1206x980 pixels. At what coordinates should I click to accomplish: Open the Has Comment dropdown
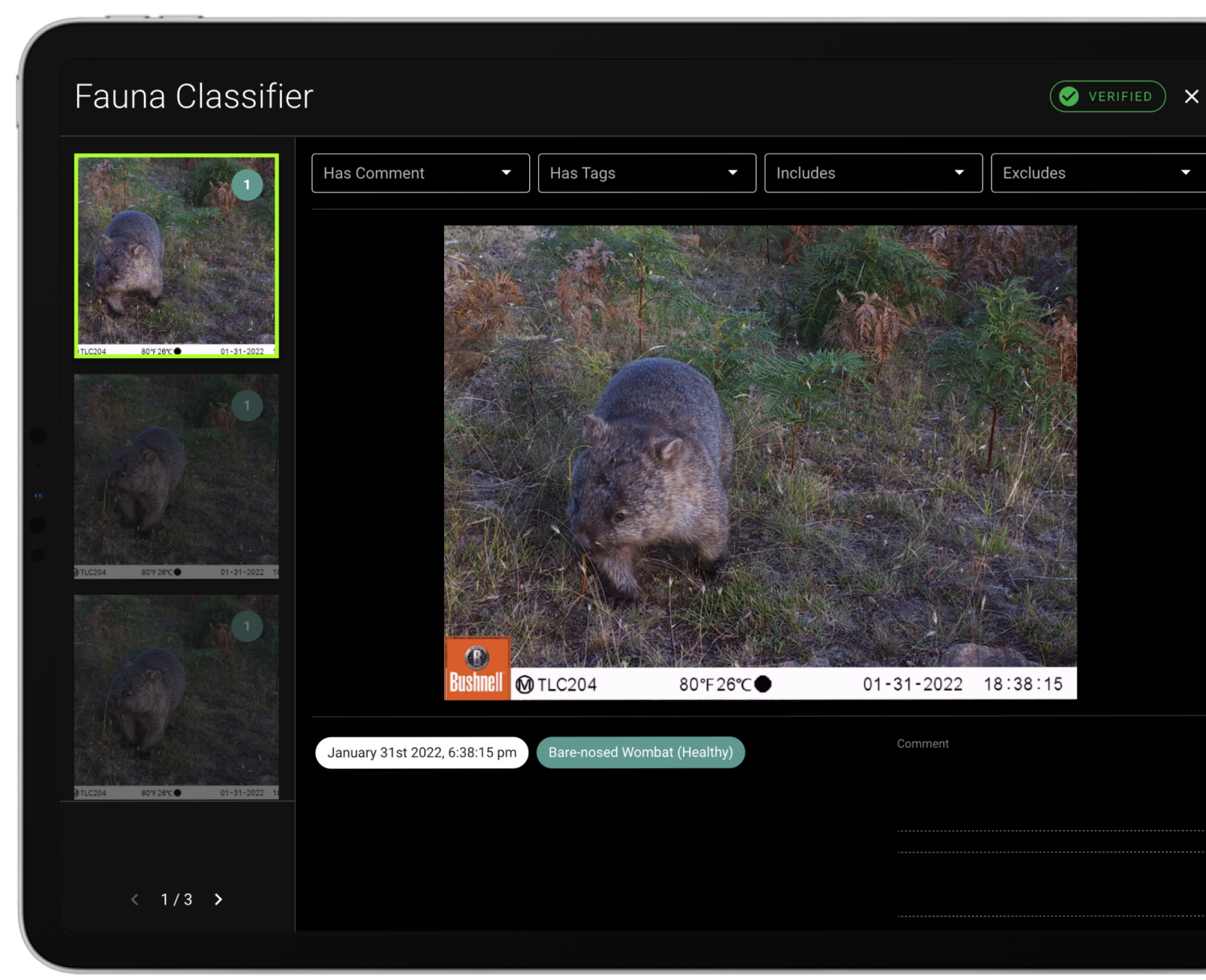click(421, 173)
